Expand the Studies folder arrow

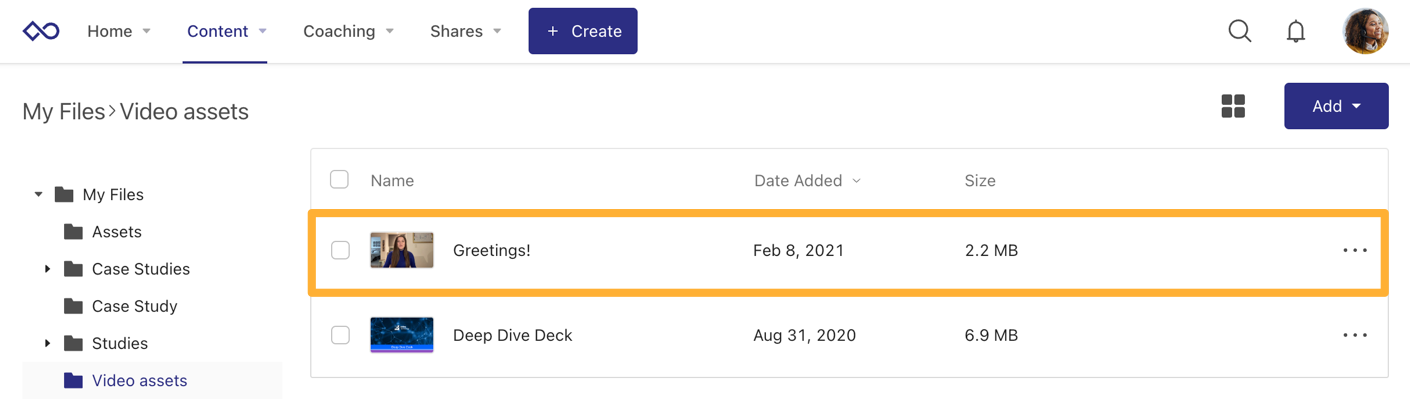click(48, 343)
